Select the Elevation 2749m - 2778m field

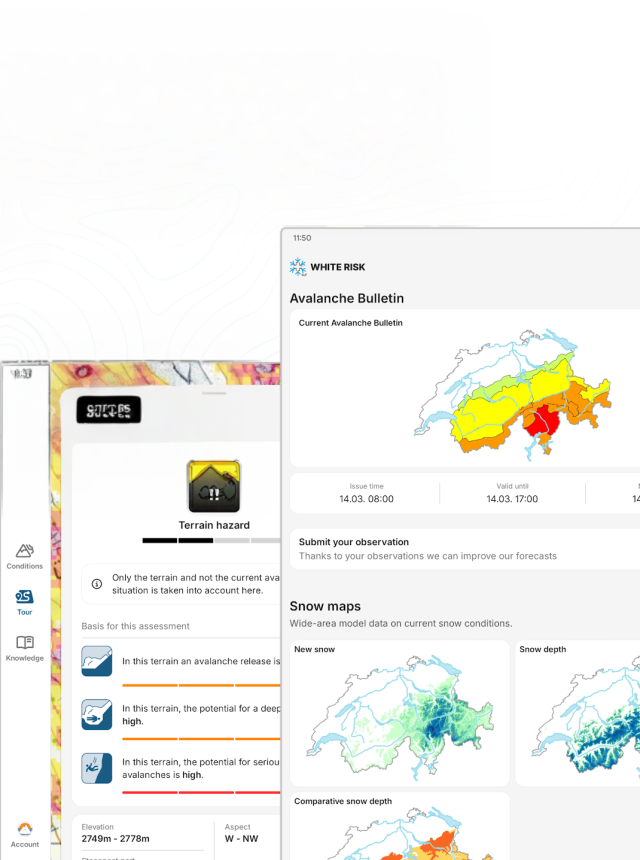[x=140, y=833]
